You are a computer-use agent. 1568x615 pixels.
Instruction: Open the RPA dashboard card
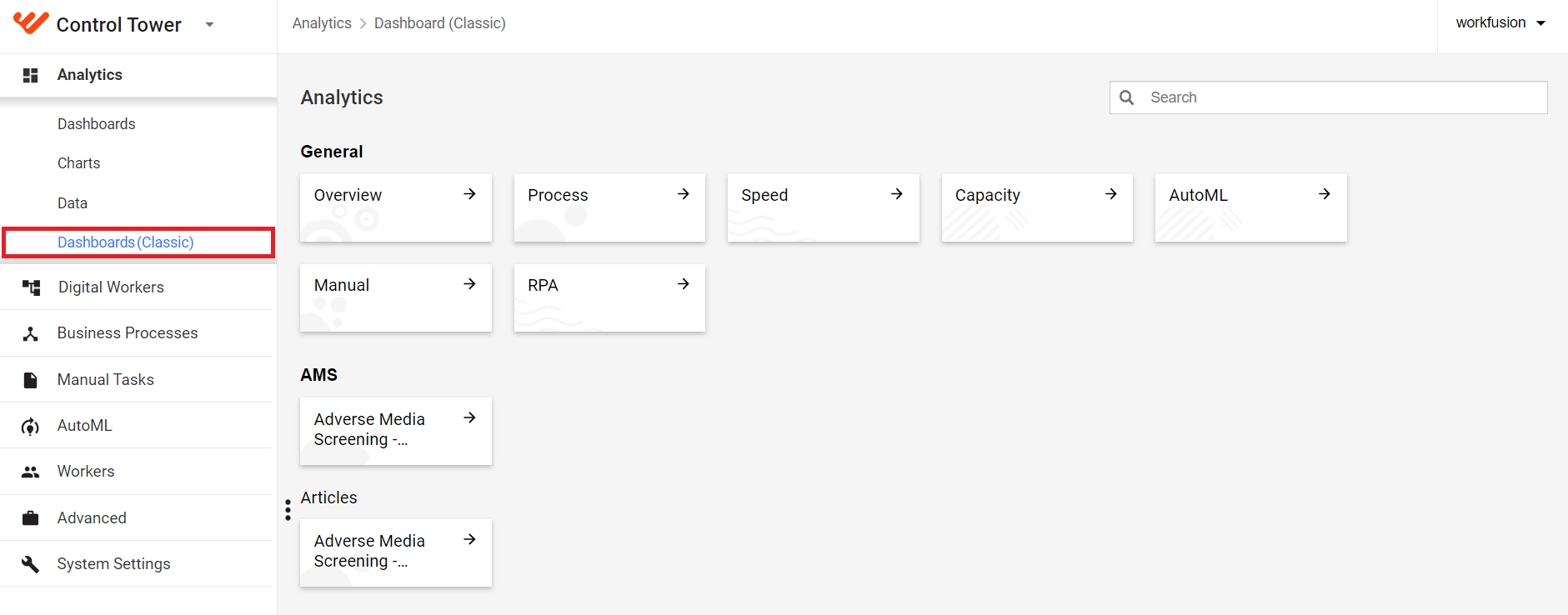coord(609,298)
